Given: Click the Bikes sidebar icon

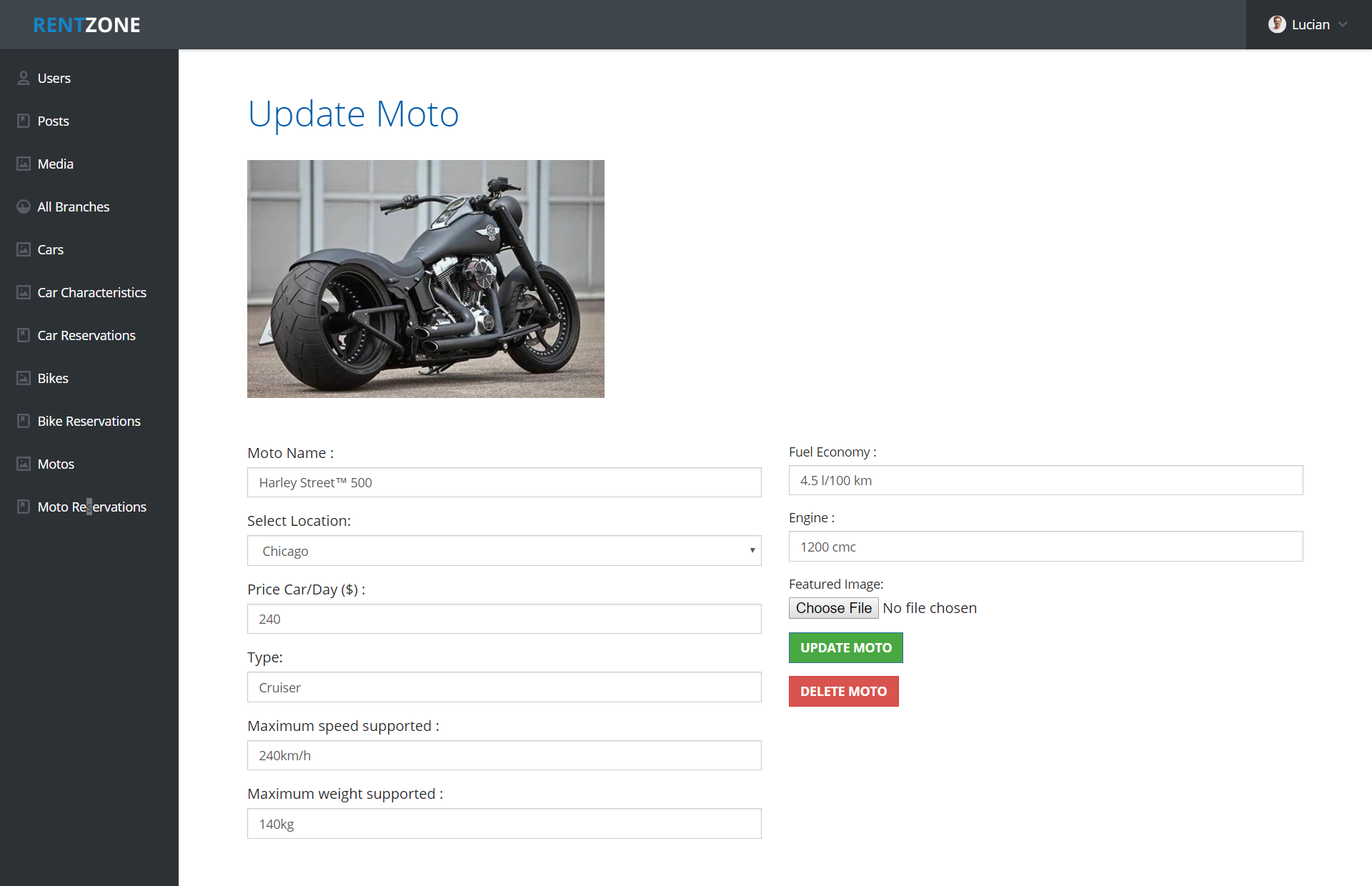Looking at the screenshot, I should point(24,378).
